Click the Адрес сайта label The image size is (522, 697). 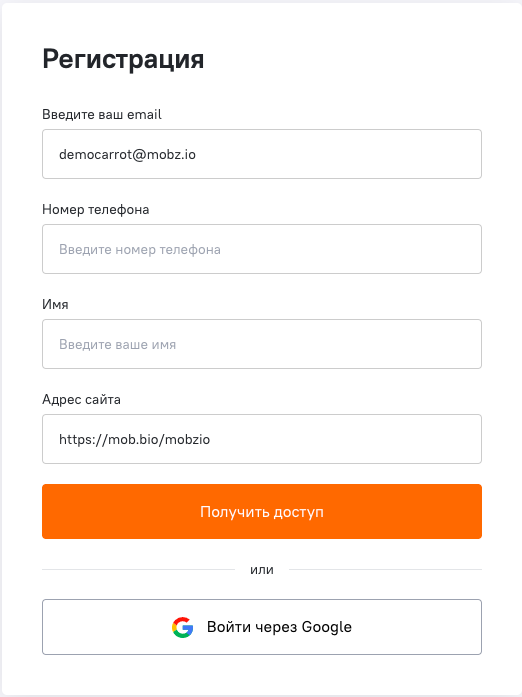81,400
